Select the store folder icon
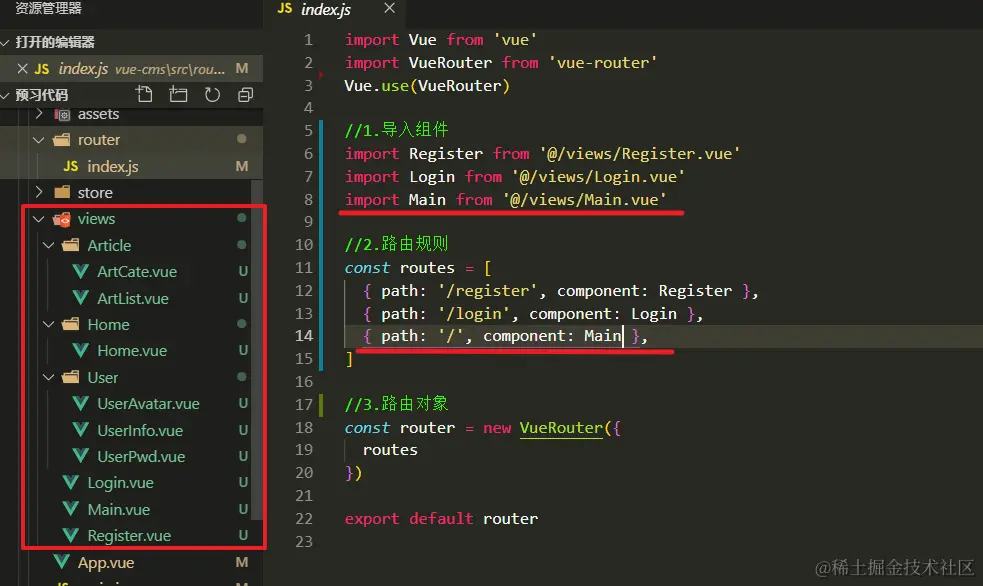 [62, 192]
